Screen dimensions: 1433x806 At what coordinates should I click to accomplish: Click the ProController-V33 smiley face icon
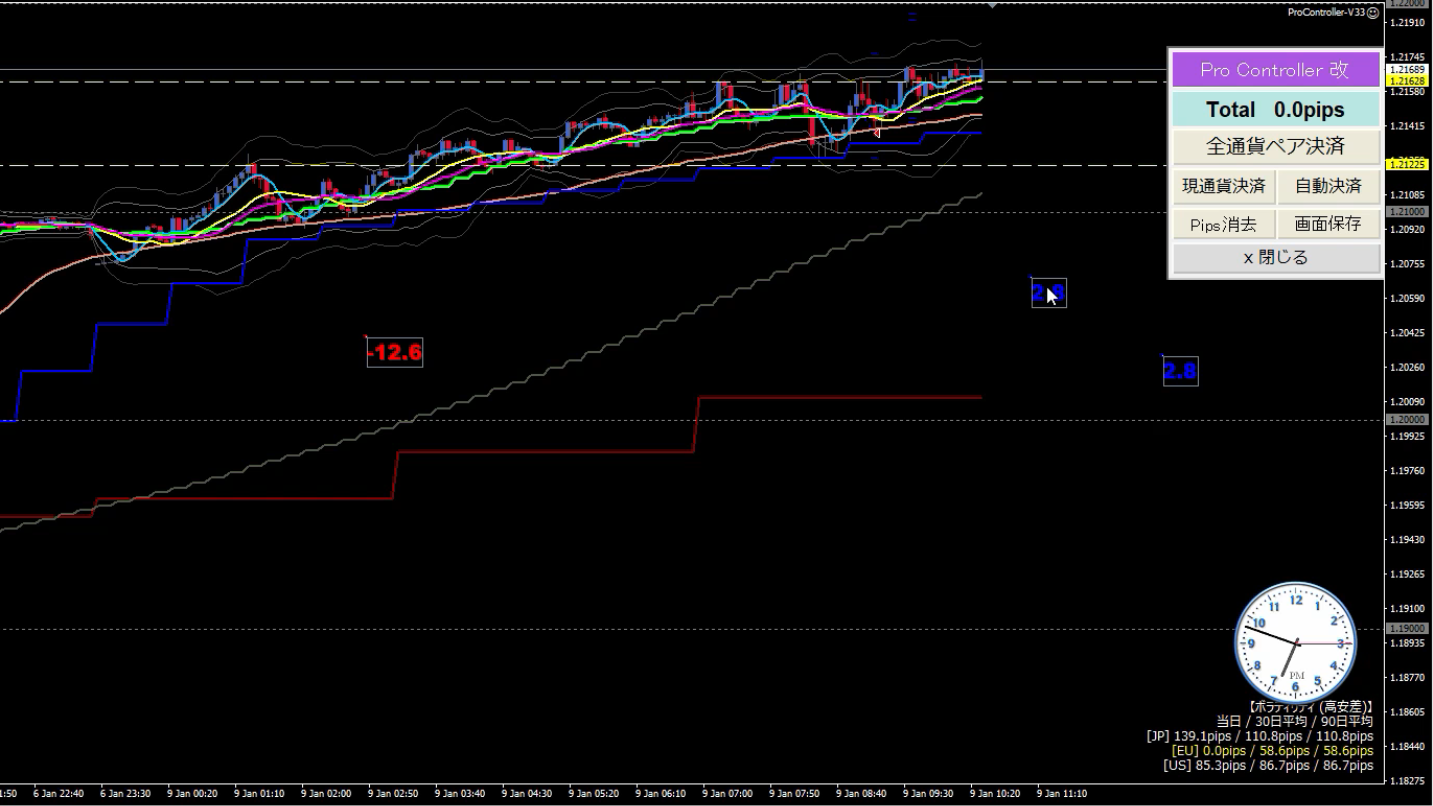pyautogui.click(x=1373, y=13)
